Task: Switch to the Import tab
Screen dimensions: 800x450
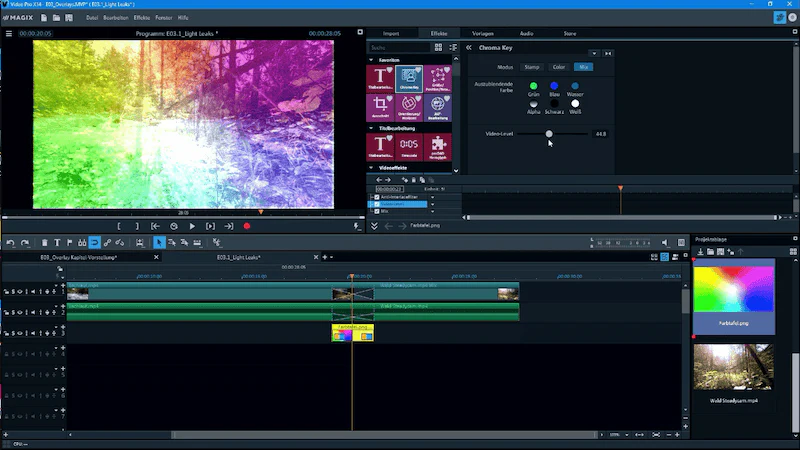Action: coord(391,34)
